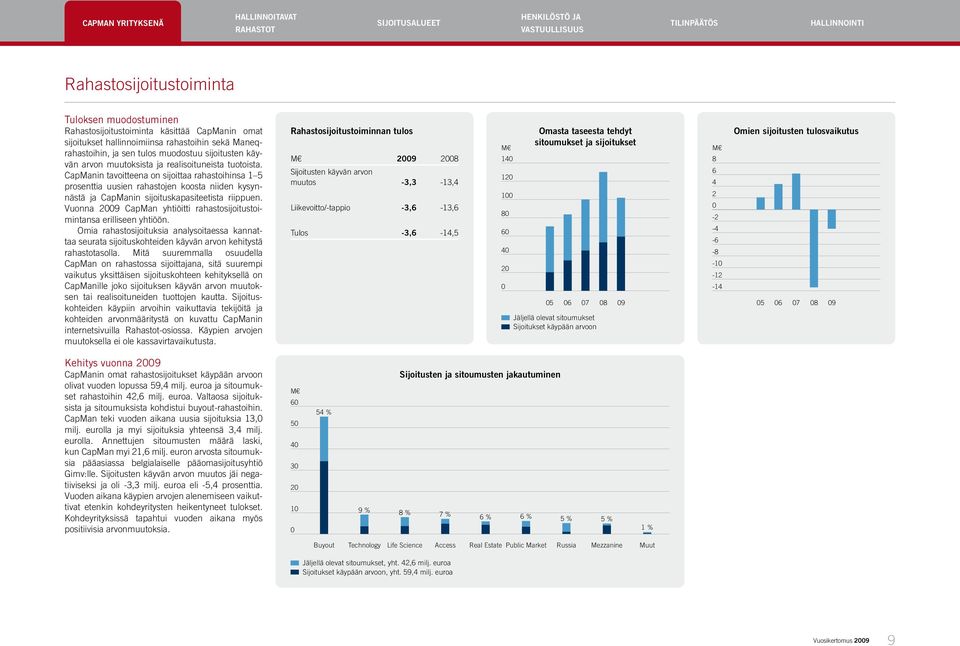Click the negative 08 bar in tulosvaikutus chart
960x646 pixels.
[814, 249]
